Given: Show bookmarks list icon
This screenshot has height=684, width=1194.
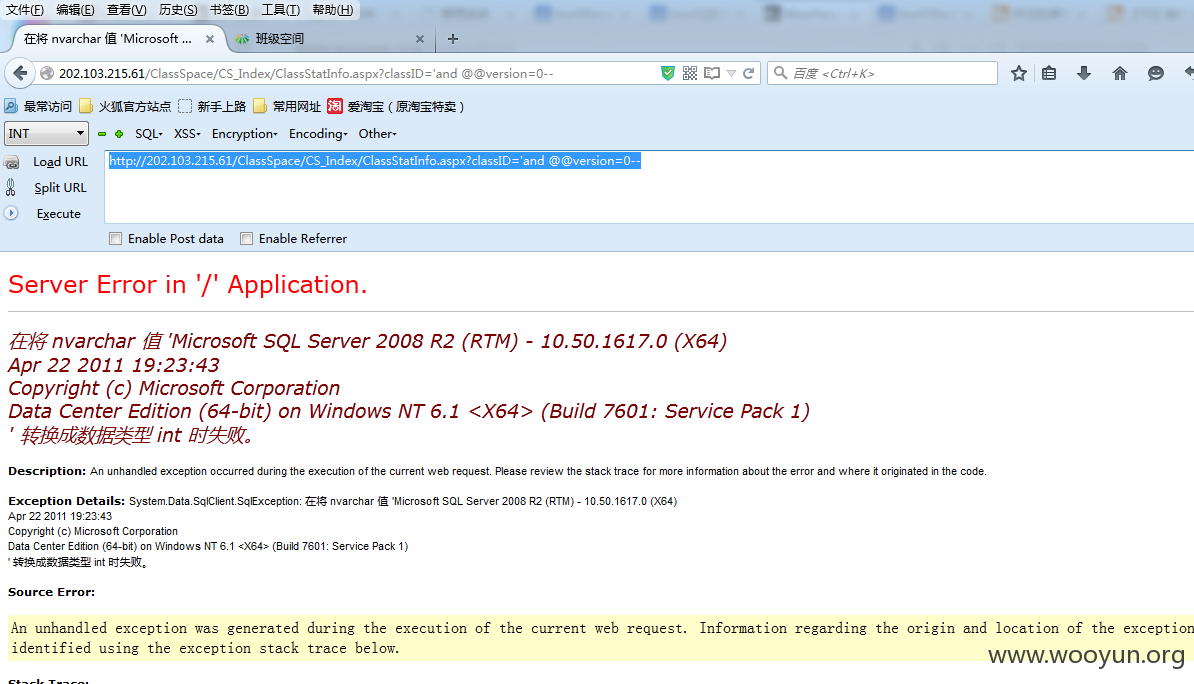Looking at the screenshot, I should tap(1049, 73).
